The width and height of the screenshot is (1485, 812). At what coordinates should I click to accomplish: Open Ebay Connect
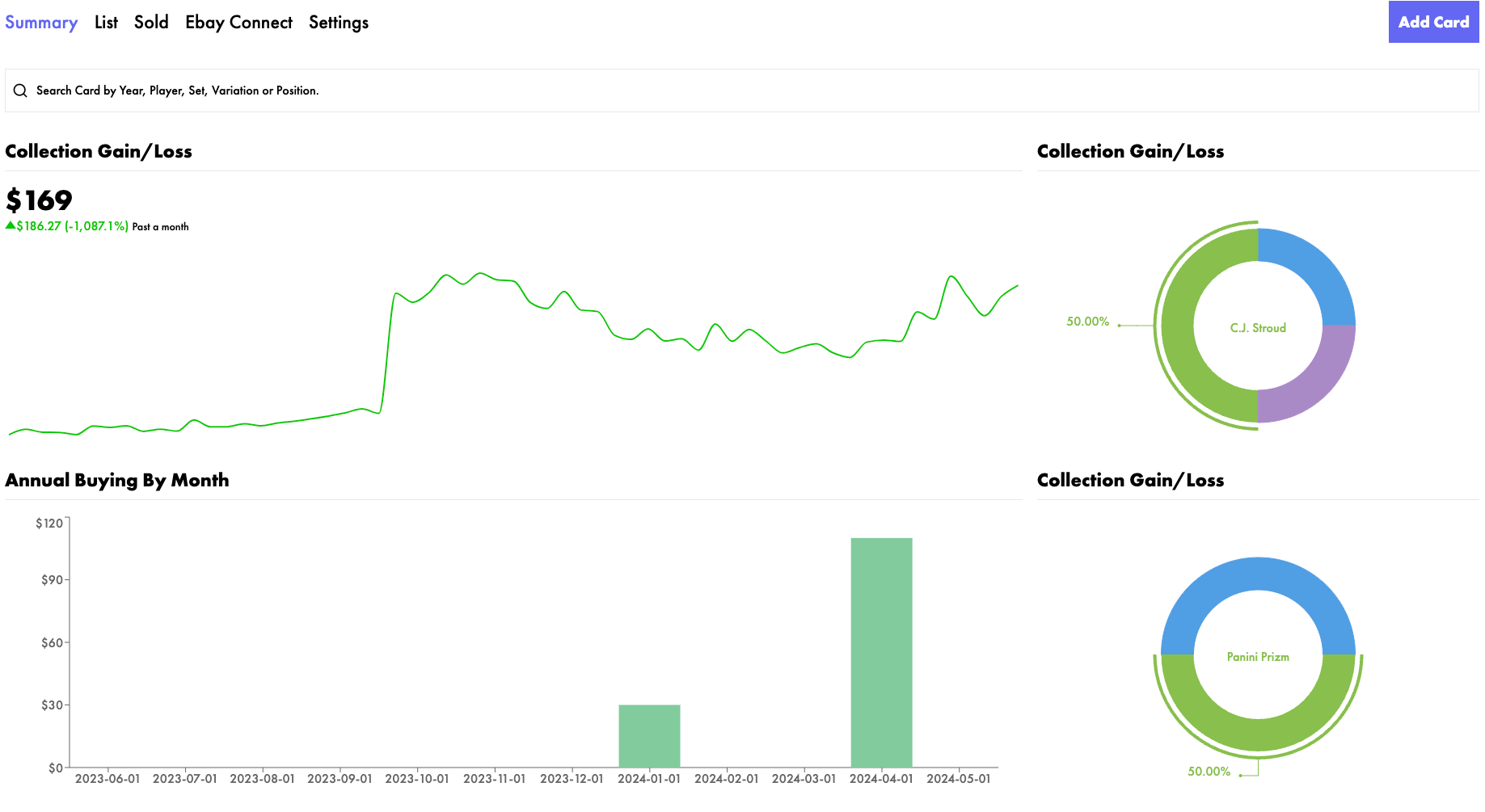239,22
